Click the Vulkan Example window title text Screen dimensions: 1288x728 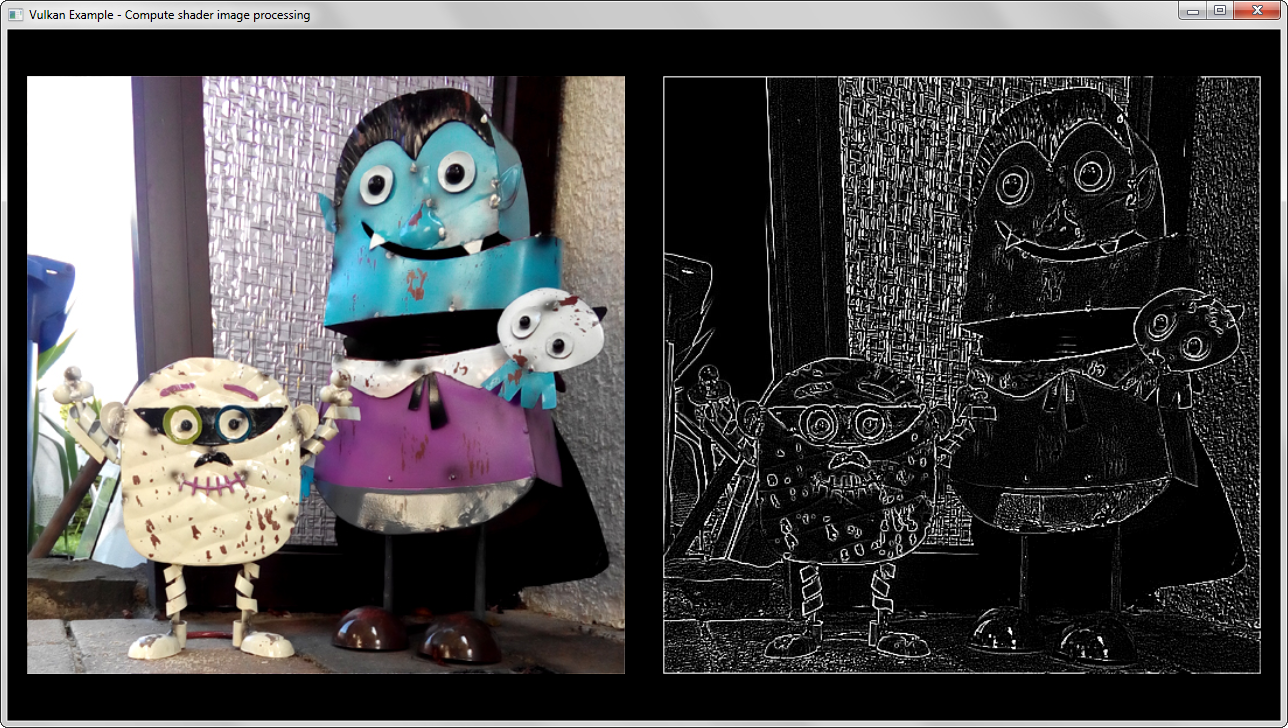pyautogui.click(x=169, y=15)
